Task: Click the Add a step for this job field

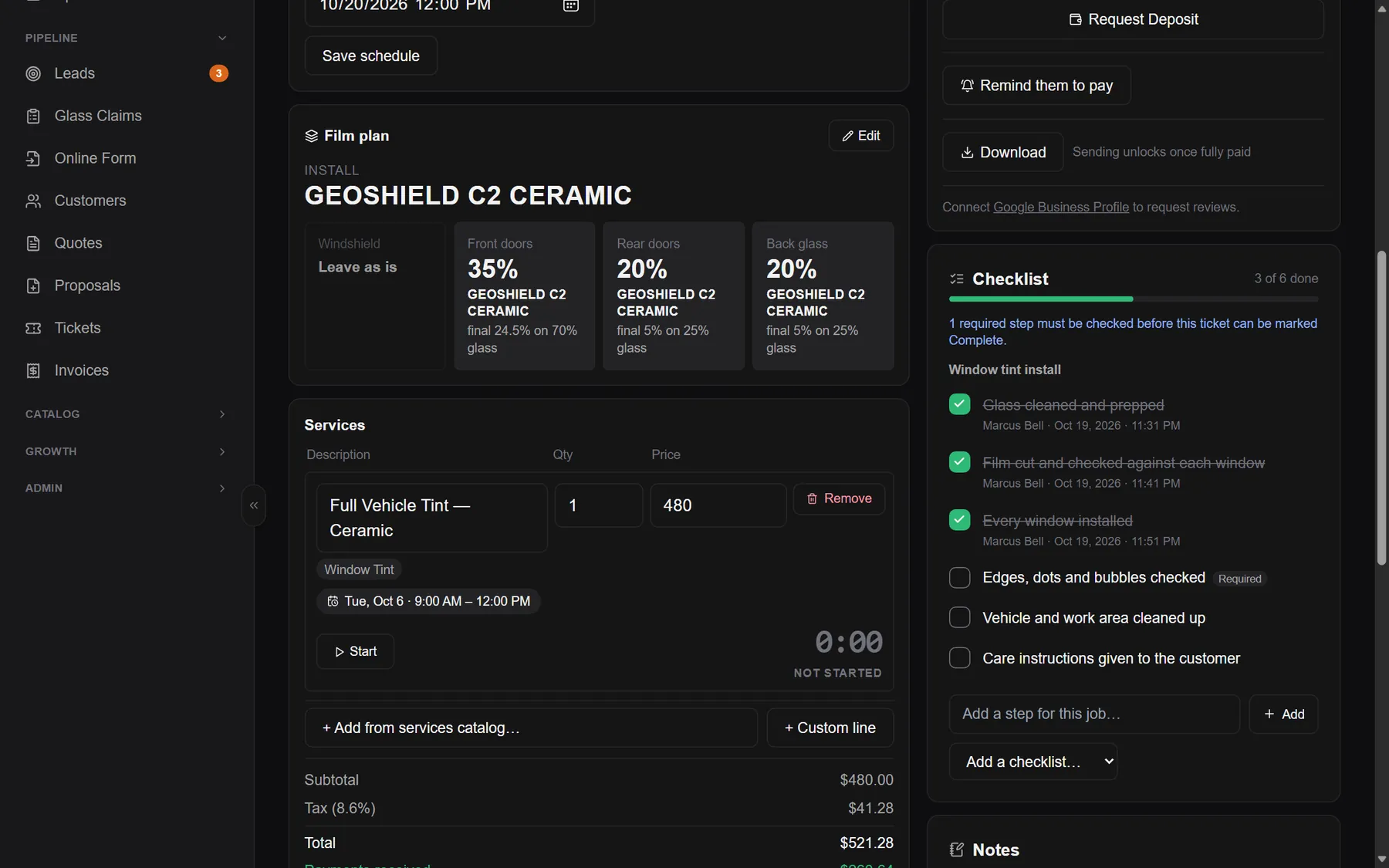Action: pyautogui.click(x=1094, y=714)
